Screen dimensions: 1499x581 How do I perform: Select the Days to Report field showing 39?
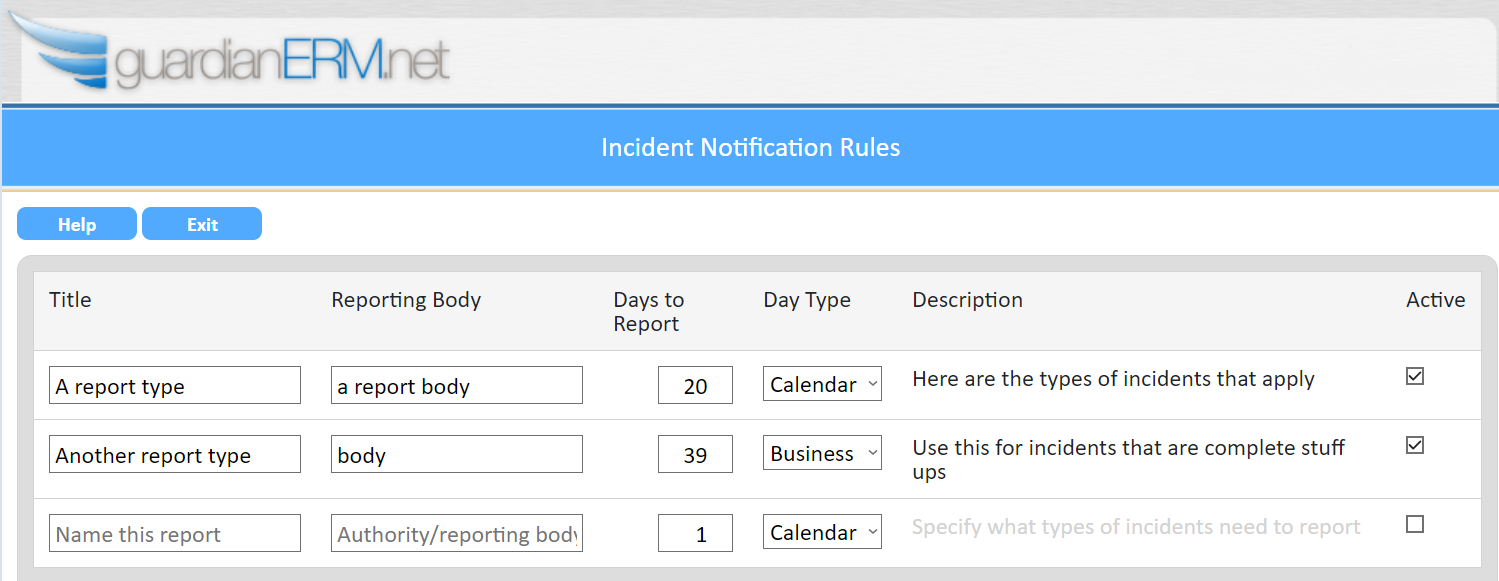(x=695, y=455)
